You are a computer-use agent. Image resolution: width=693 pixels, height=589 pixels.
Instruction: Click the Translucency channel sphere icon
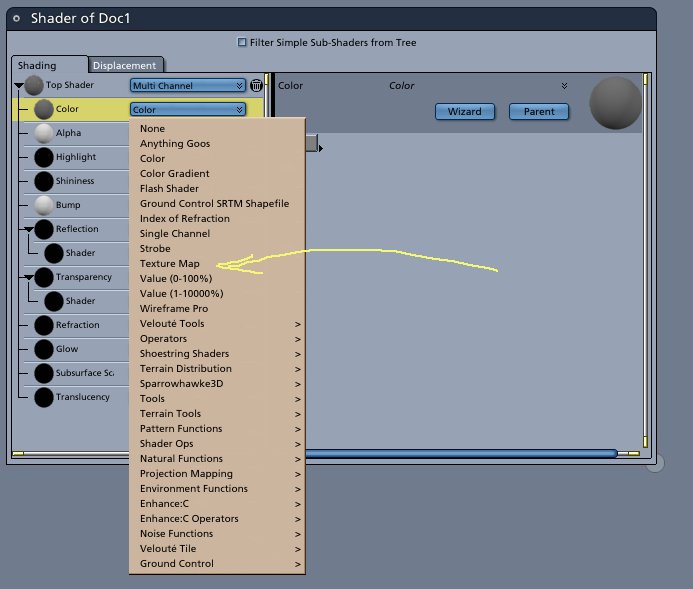(44, 397)
